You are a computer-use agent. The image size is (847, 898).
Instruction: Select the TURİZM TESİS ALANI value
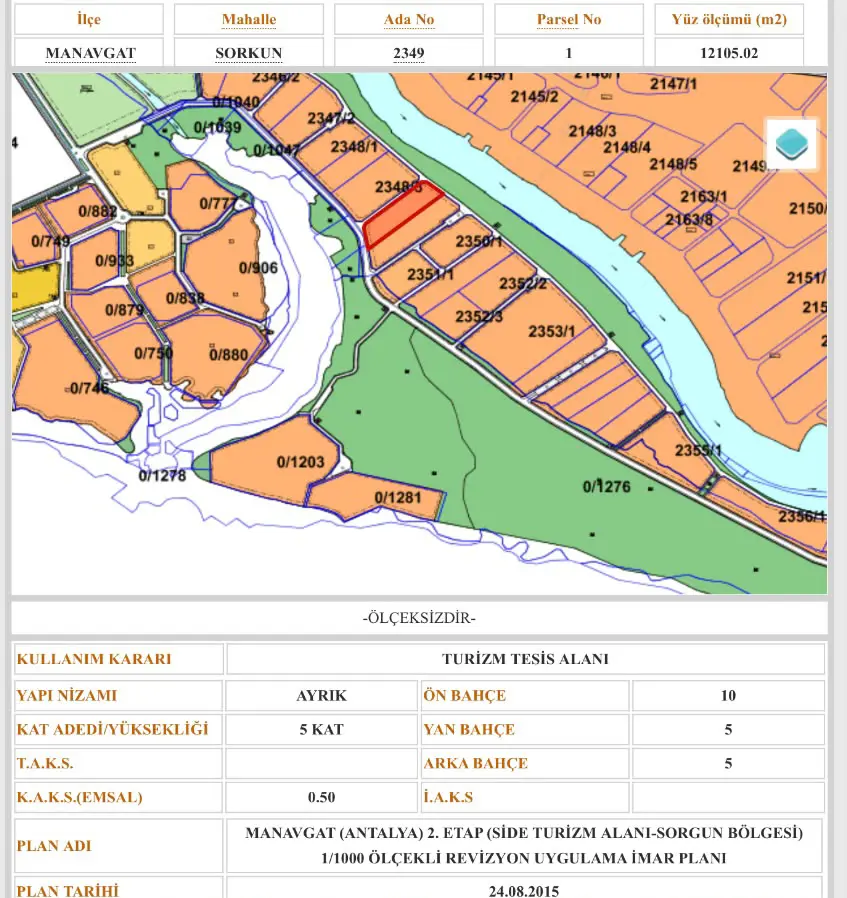tap(525, 659)
